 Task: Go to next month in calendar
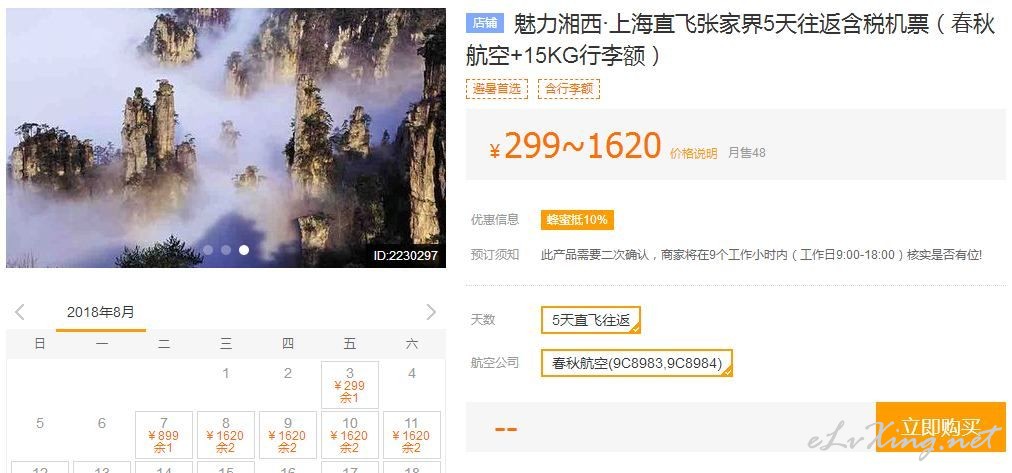[x=431, y=312]
